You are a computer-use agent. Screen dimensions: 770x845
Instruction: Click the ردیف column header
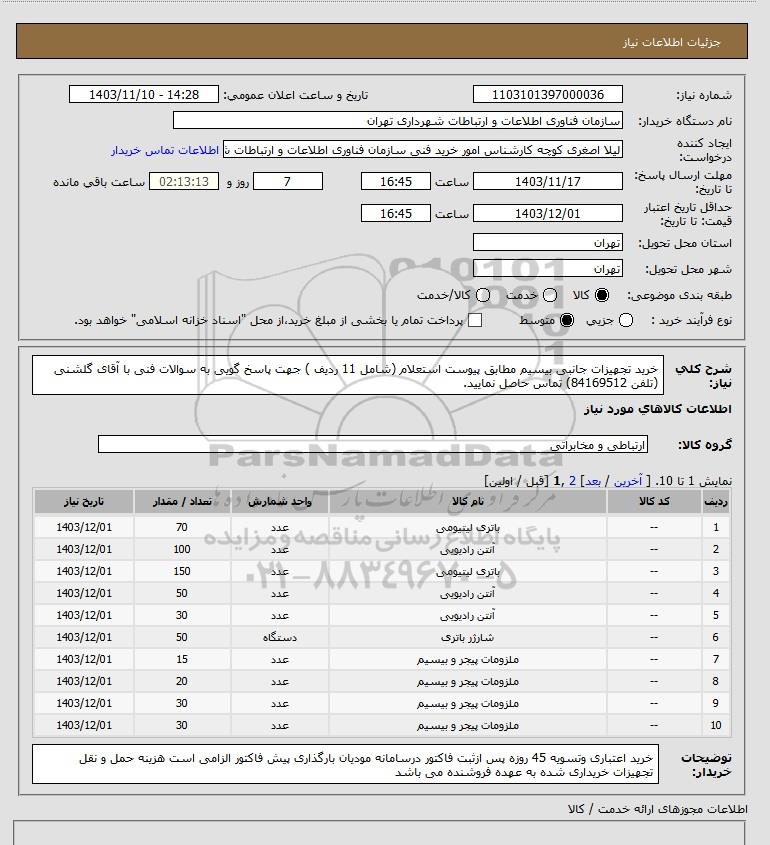pyautogui.click(x=716, y=502)
